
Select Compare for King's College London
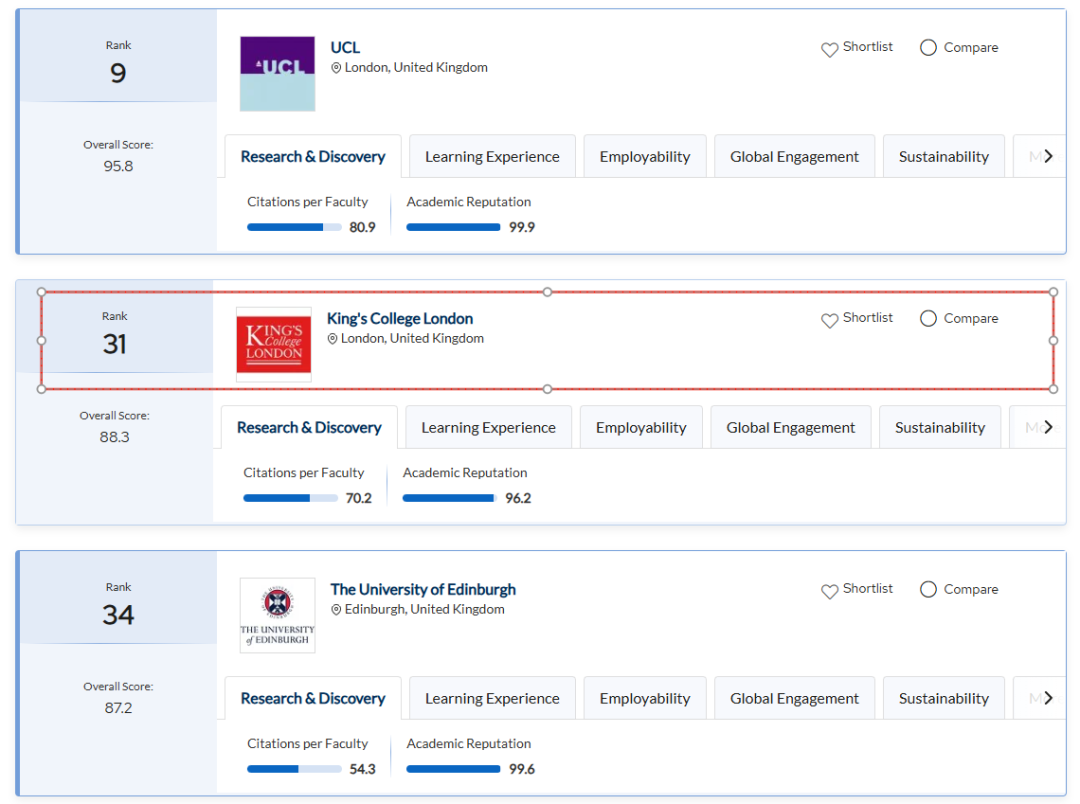[x=928, y=318]
